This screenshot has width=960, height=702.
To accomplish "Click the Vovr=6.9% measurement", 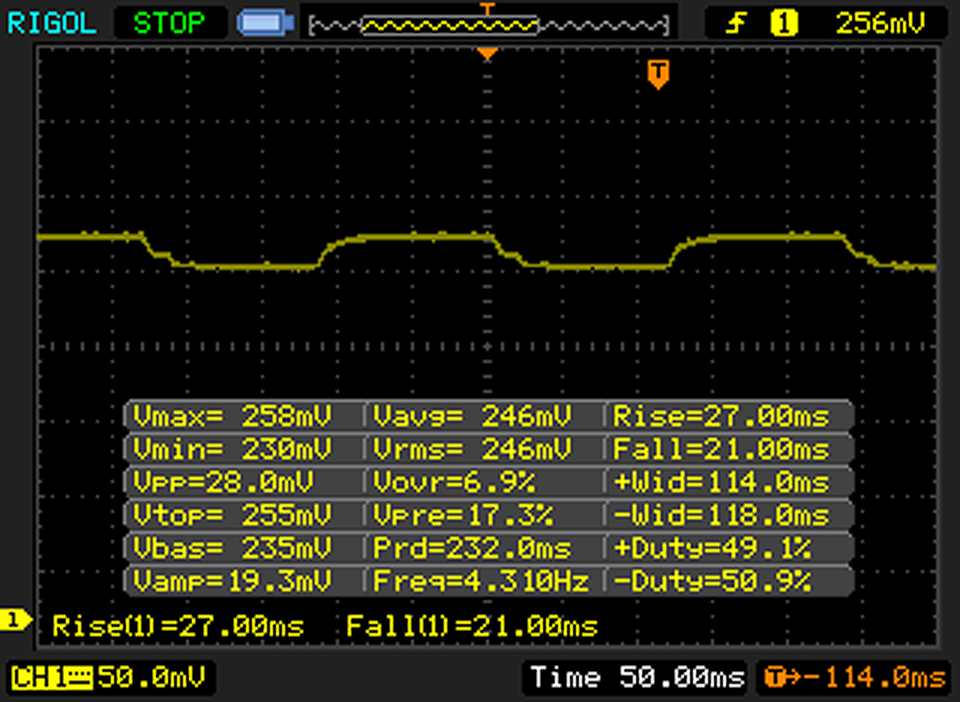I will 454,482.
